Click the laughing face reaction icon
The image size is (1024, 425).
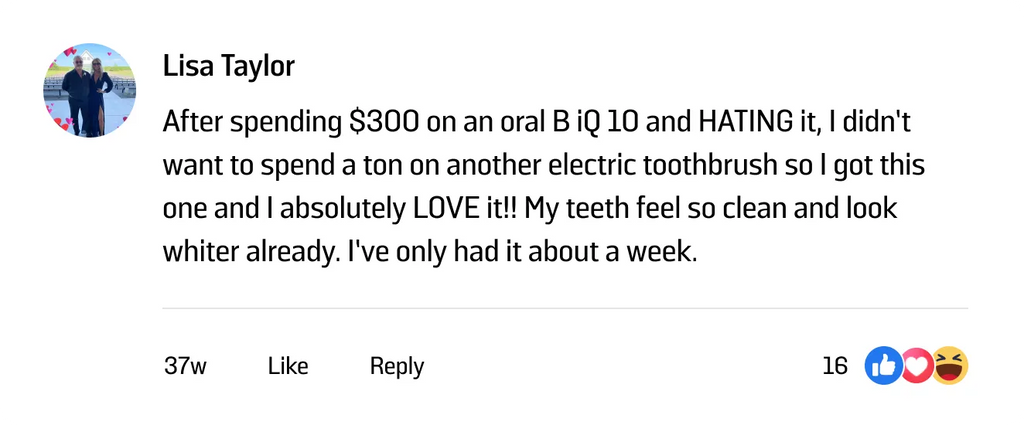951,366
